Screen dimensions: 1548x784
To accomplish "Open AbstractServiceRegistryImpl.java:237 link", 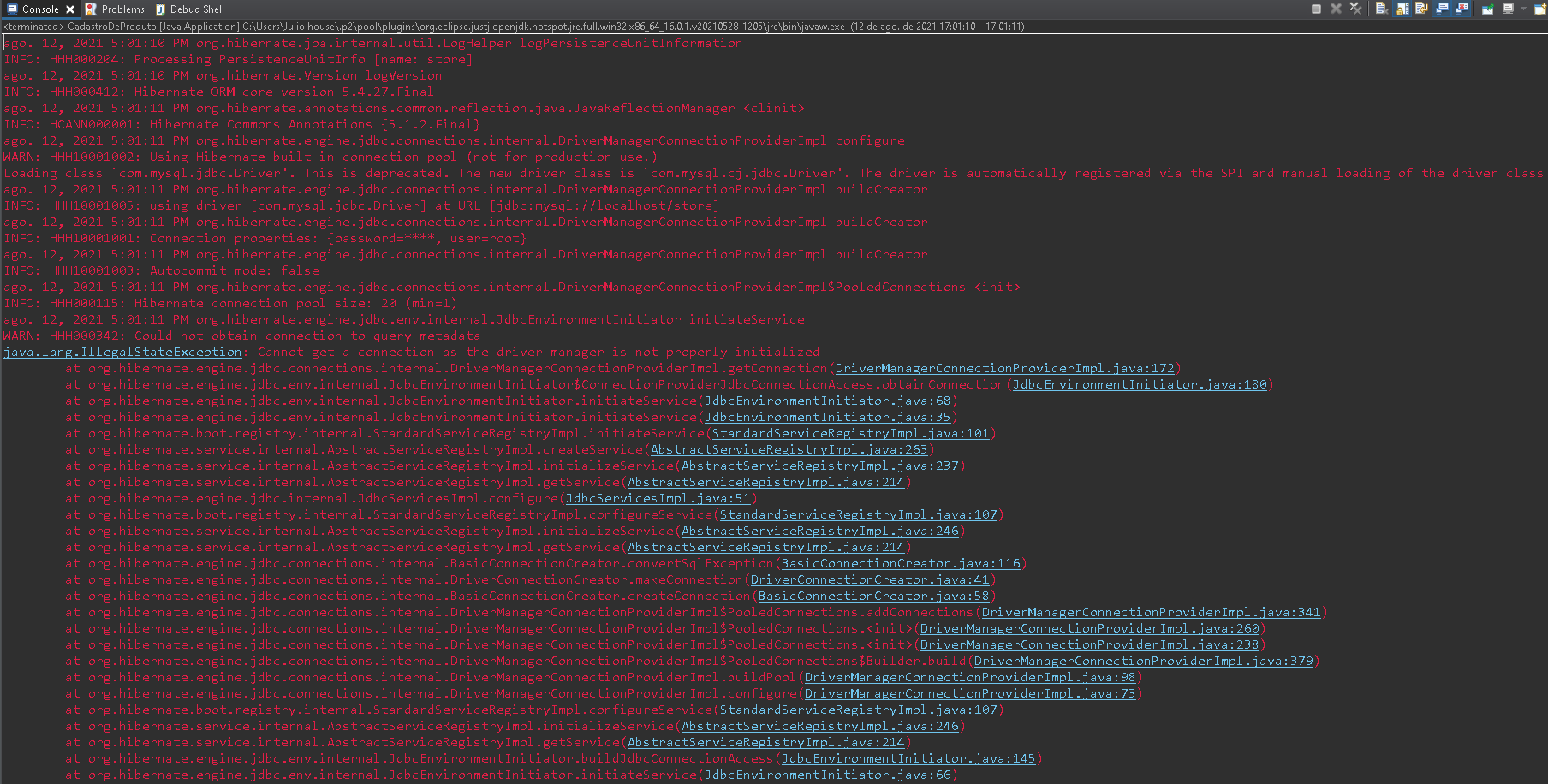I will point(819,466).
